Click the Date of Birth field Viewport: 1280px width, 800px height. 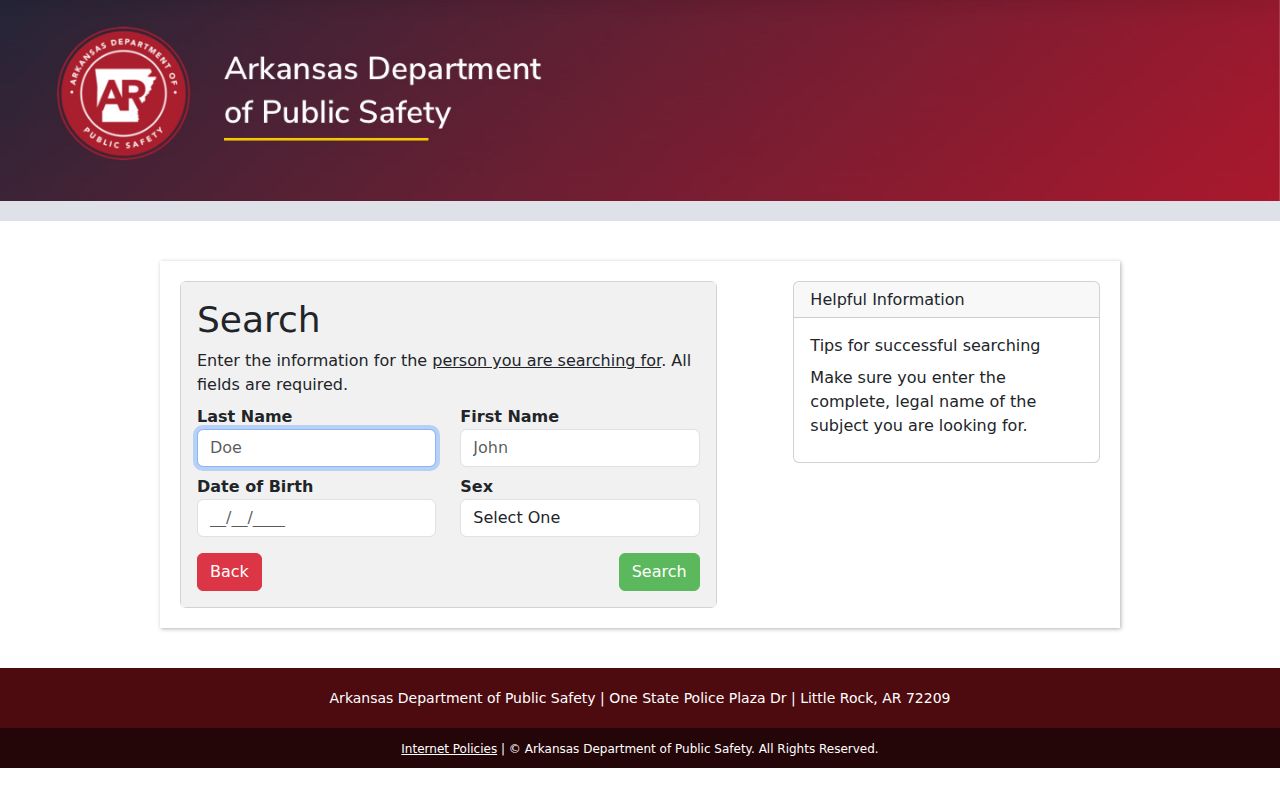(316, 518)
